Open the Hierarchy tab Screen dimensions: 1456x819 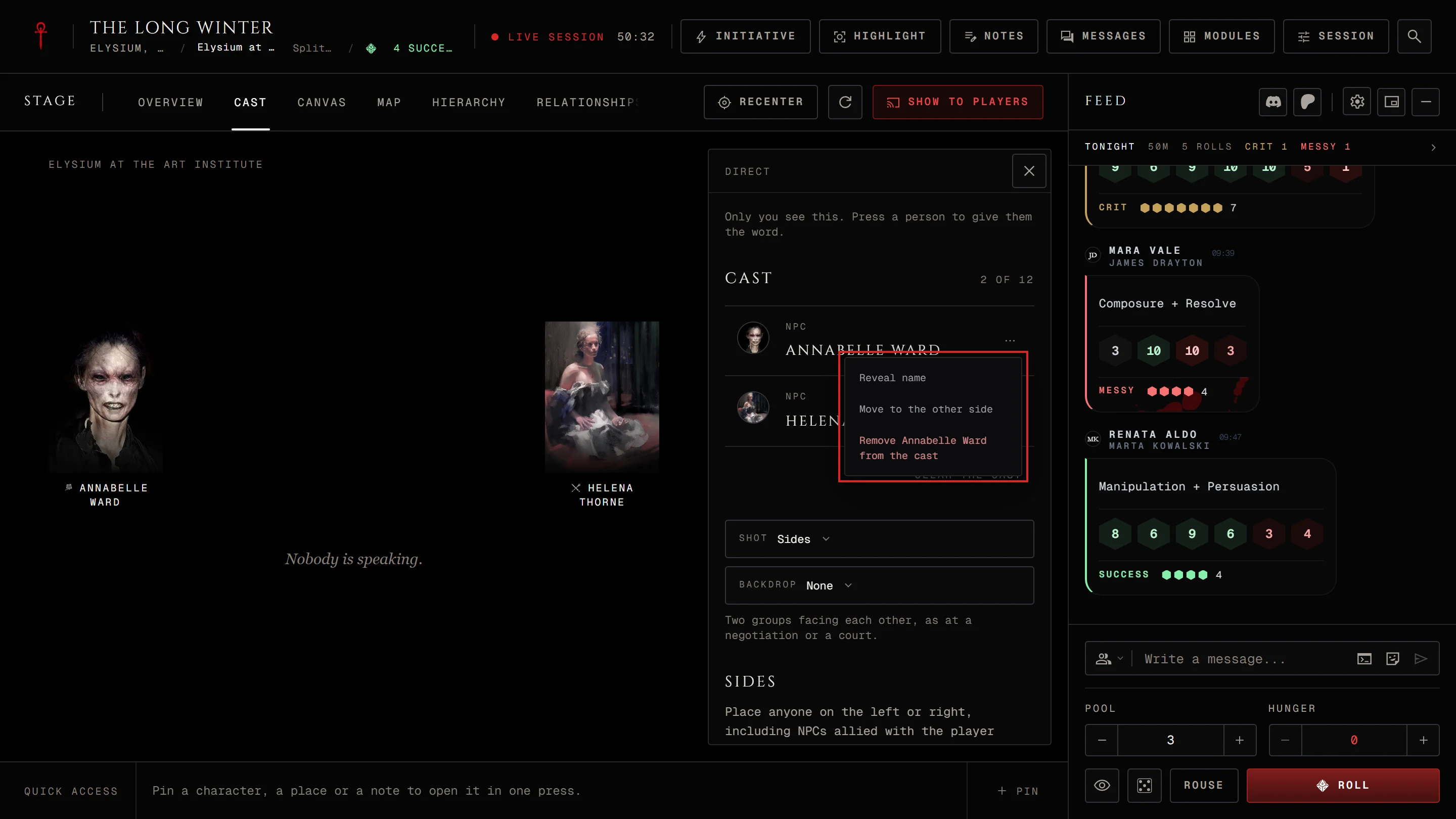[x=469, y=102]
